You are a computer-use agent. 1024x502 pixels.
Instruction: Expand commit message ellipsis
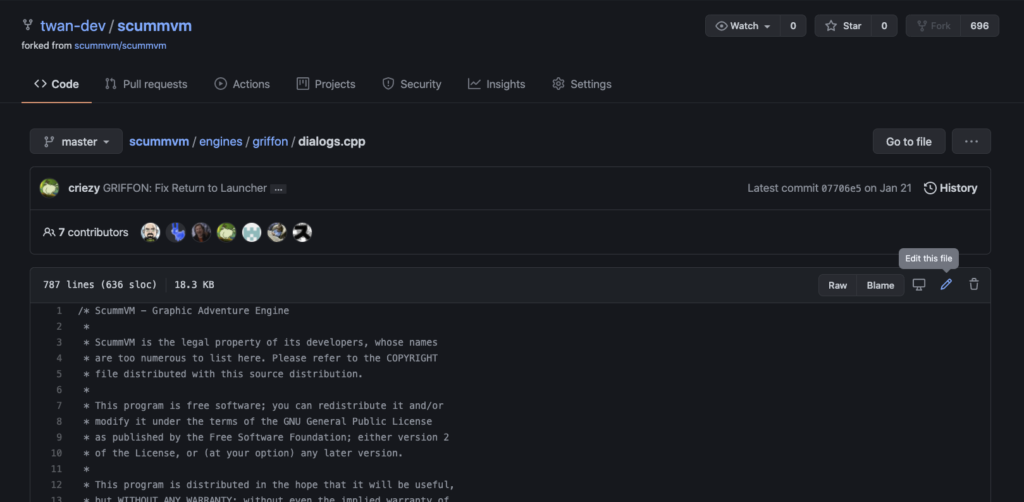coord(278,189)
